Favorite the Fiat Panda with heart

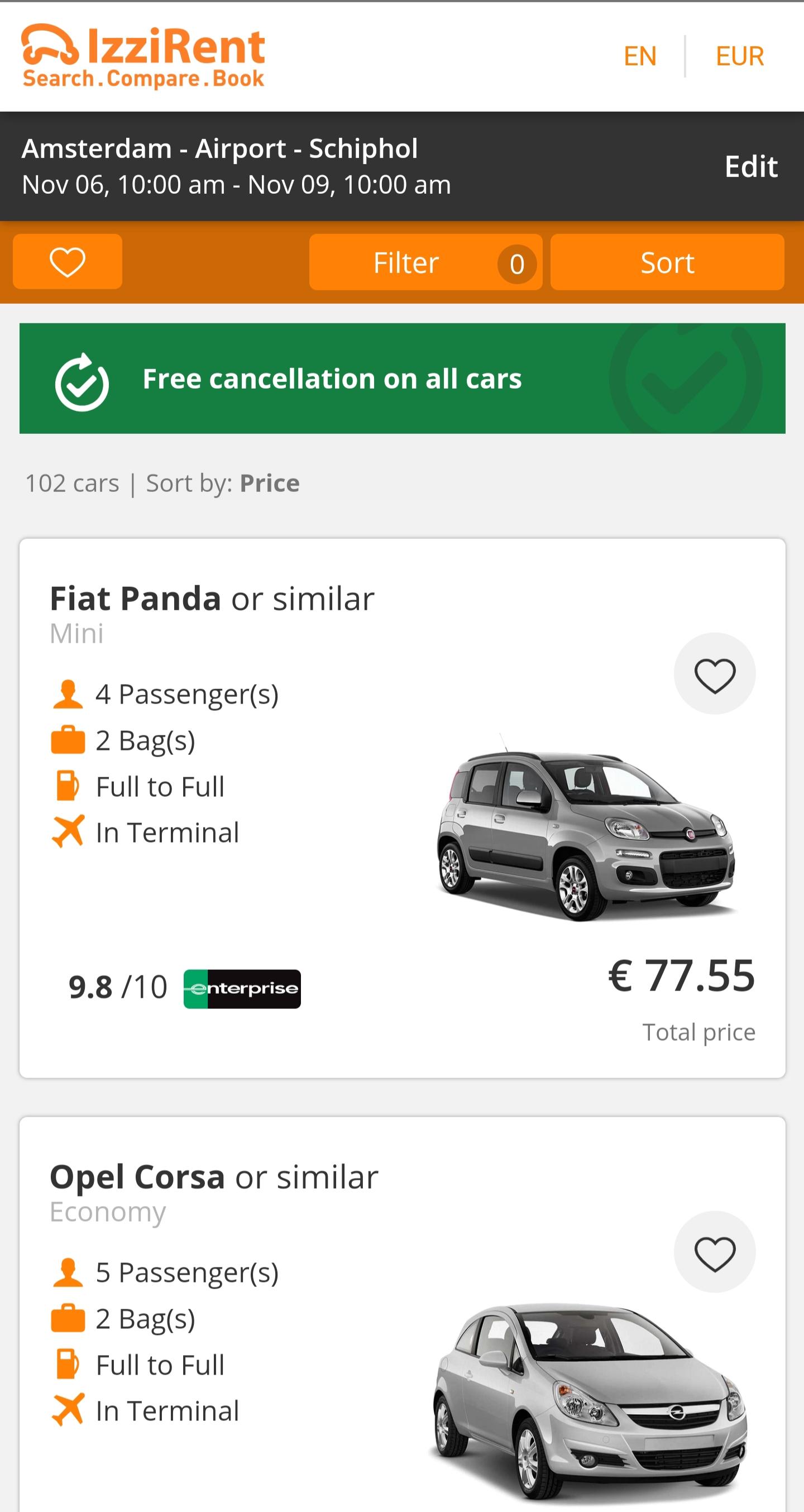click(714, 674)
